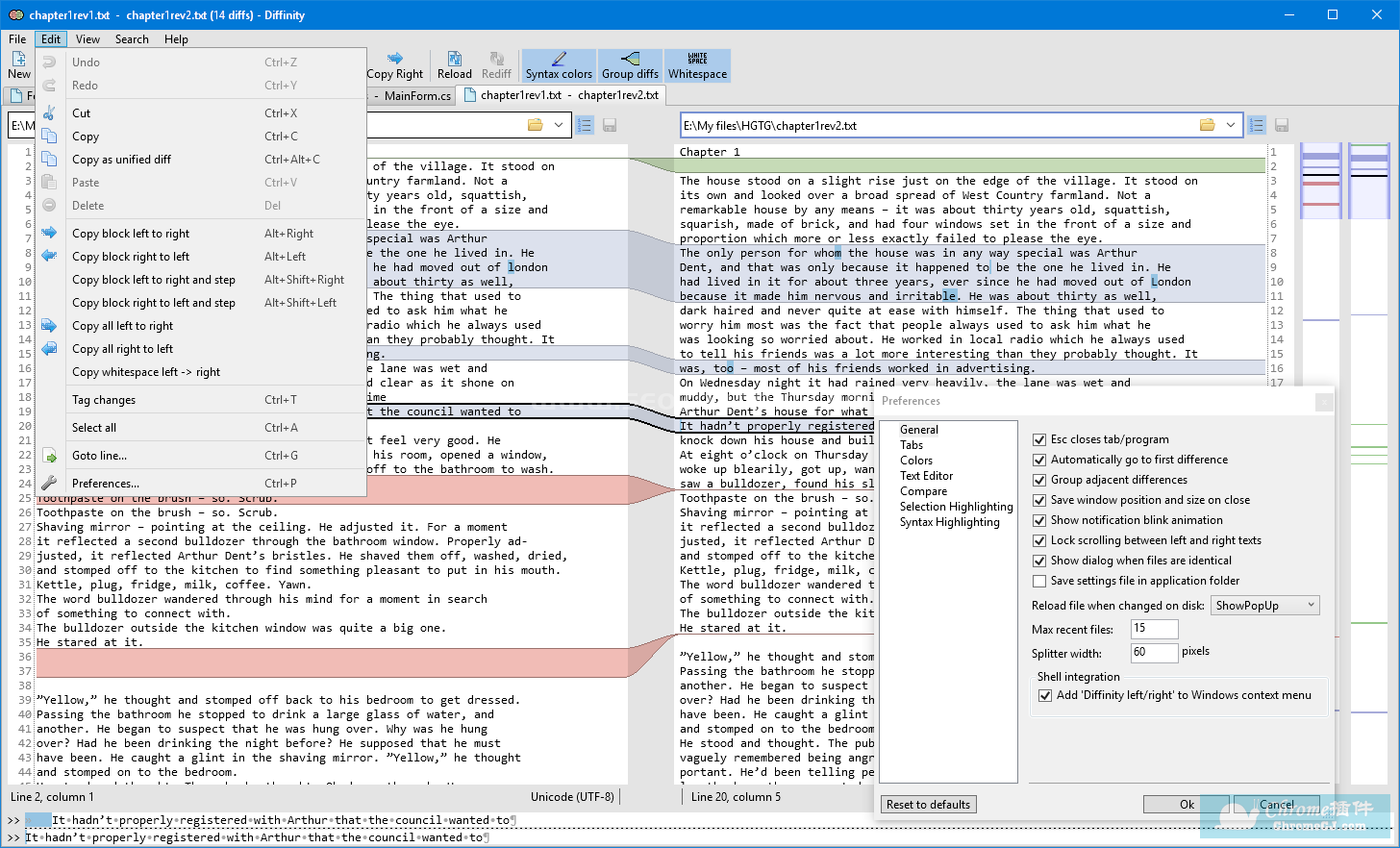Toggle the Whitespace toolbar button

coord(697,65)
